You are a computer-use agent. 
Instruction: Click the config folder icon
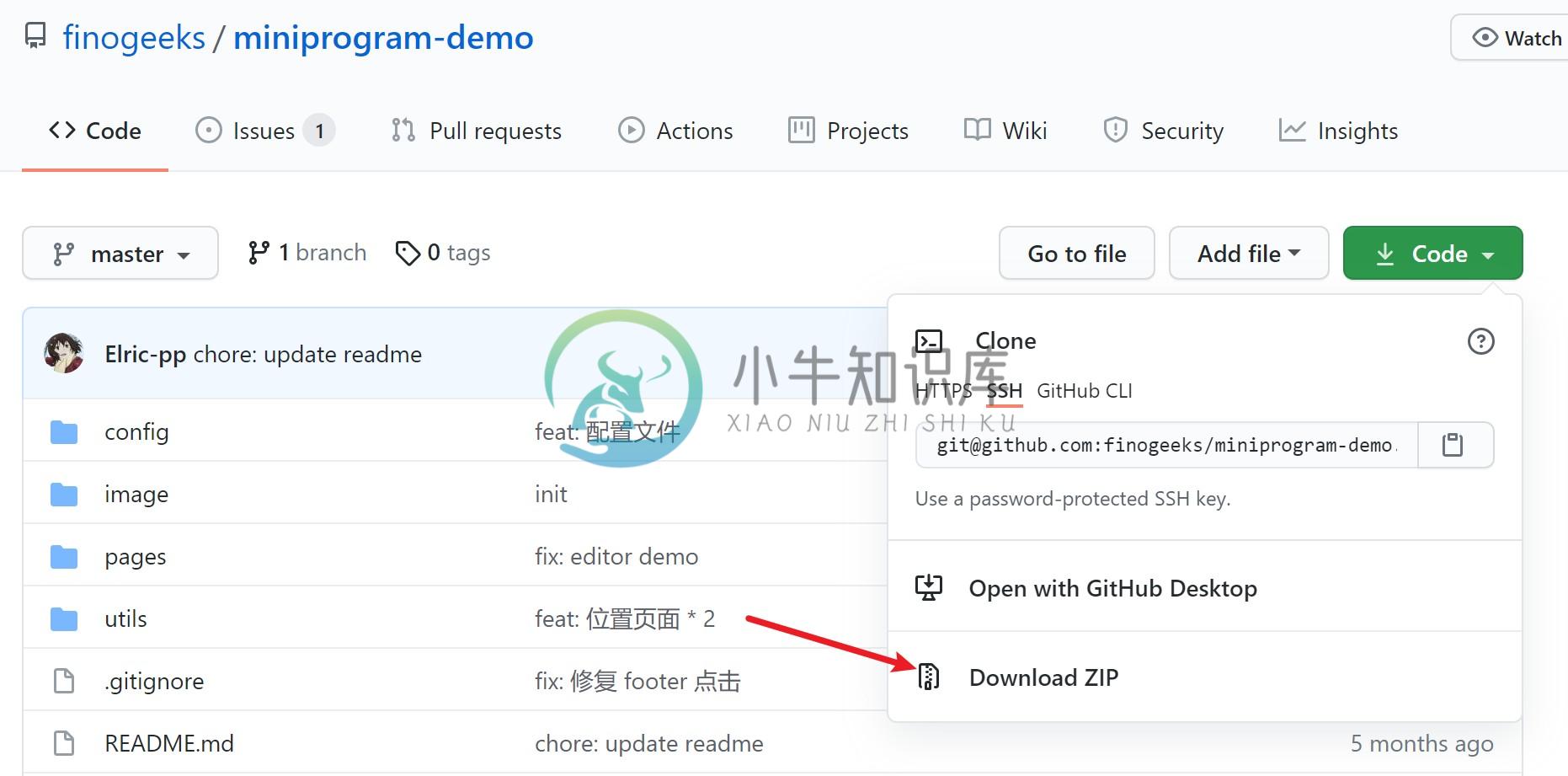tap(64, 432)
